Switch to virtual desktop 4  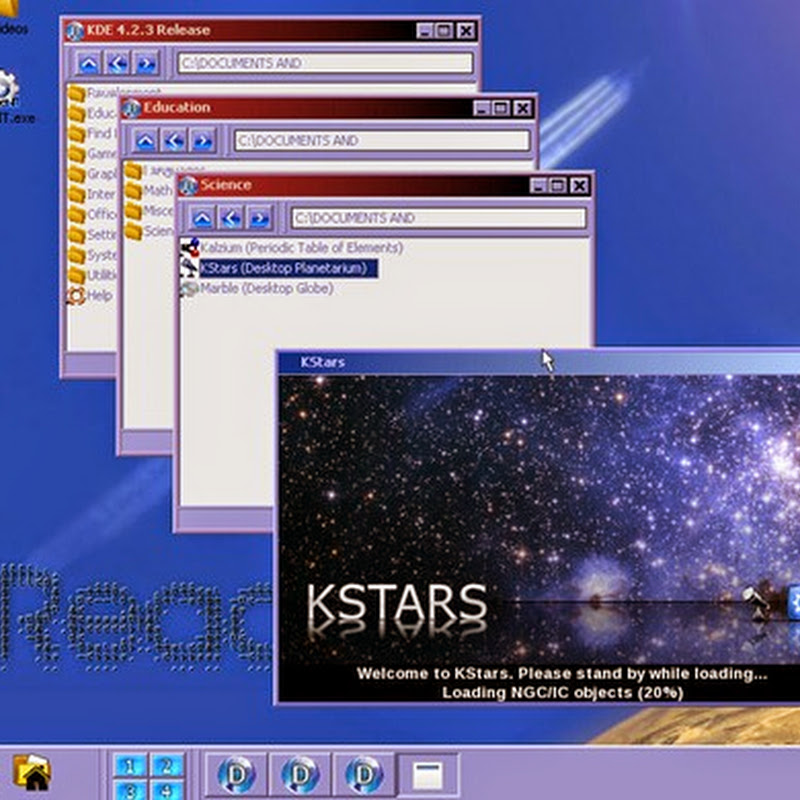coord(166,789)
